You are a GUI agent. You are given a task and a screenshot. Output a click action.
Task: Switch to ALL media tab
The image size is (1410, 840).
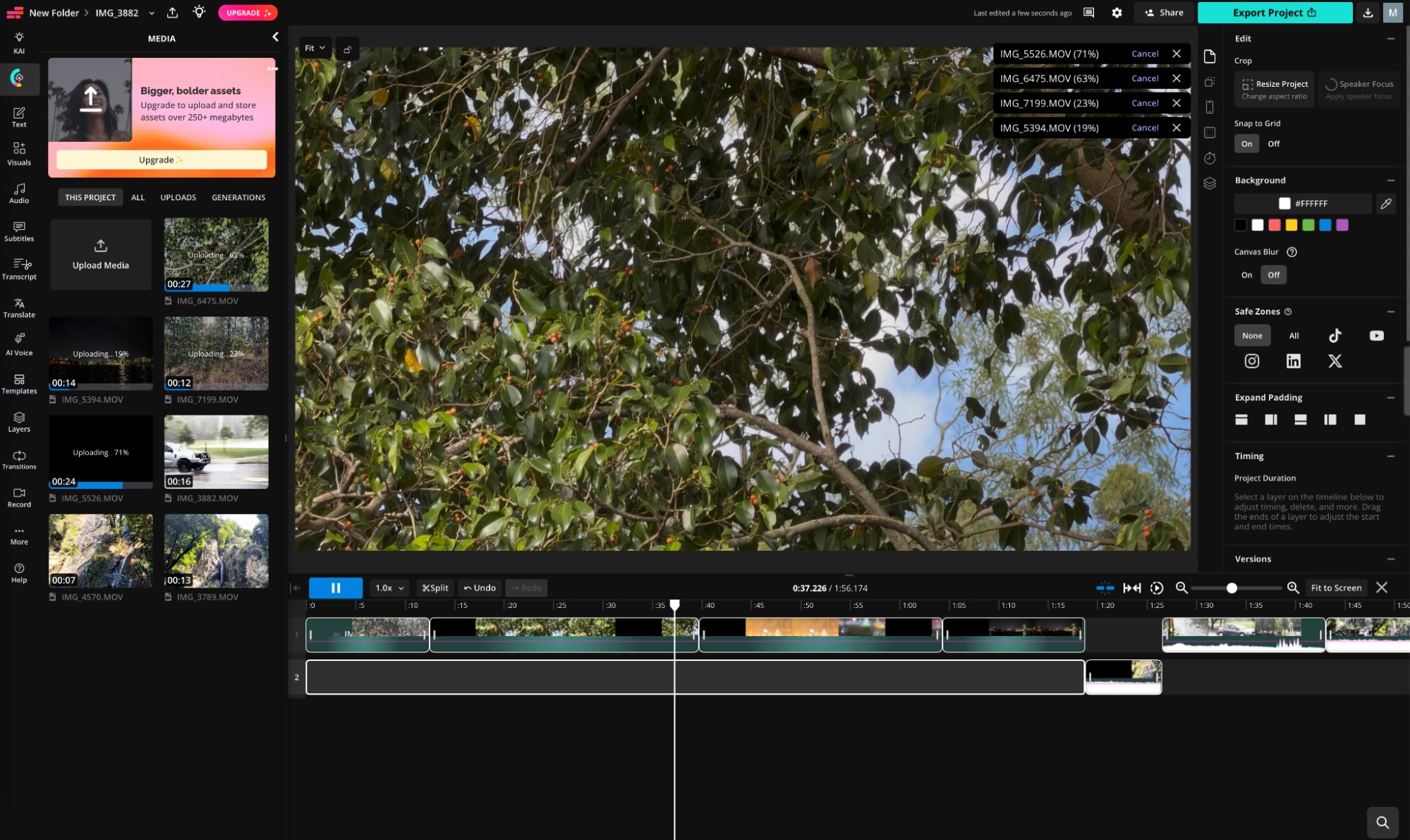138,197
